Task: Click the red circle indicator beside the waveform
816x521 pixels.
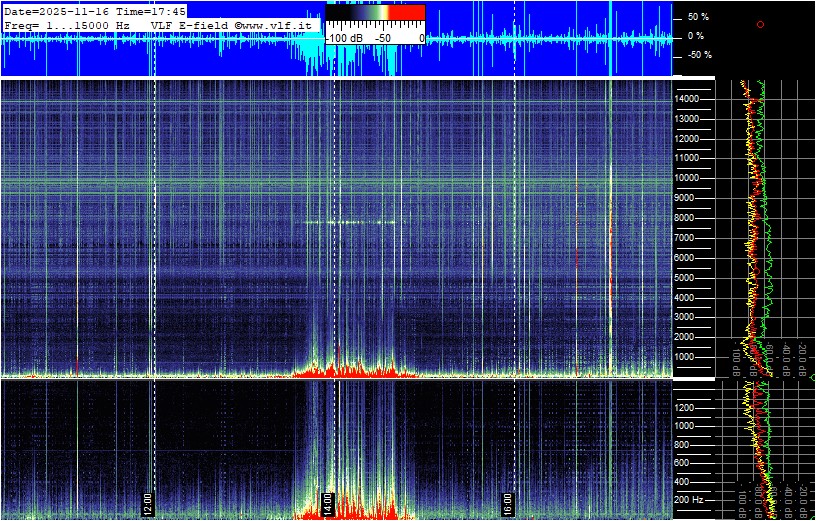Action: pyautogui.click(x=760, y=24)
